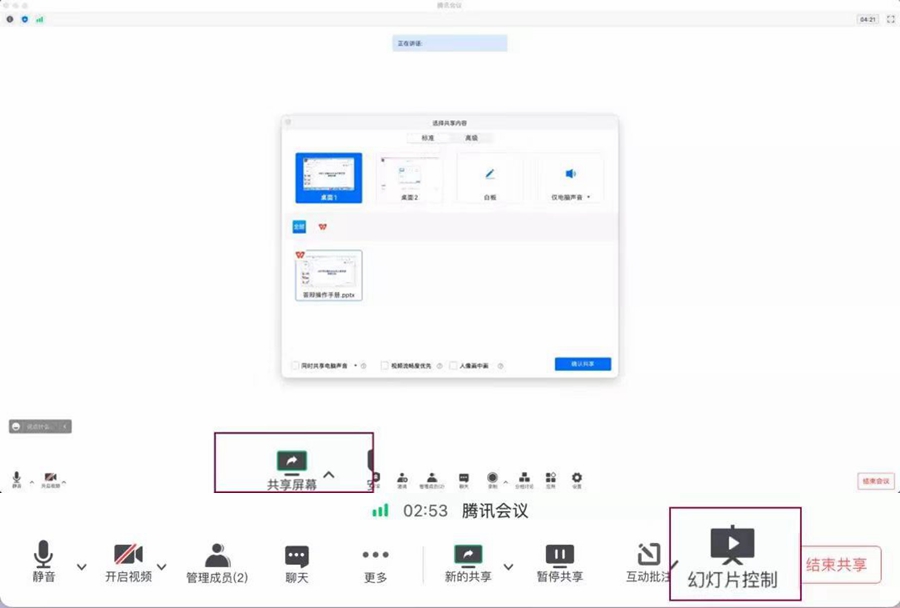Select the 桌面2 screen thumbnail

(410, 179)
